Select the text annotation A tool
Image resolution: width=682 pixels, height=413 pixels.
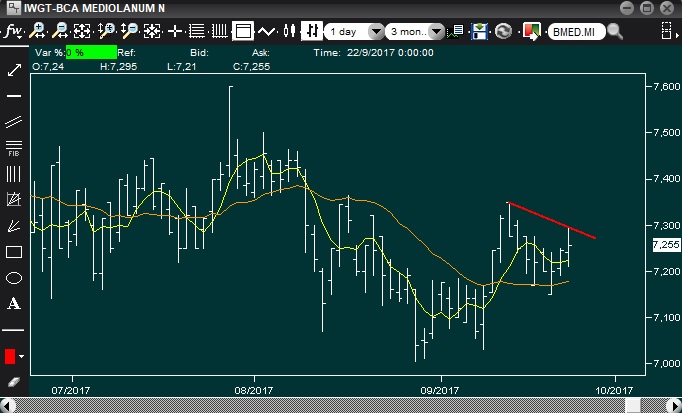coord(14,303)
